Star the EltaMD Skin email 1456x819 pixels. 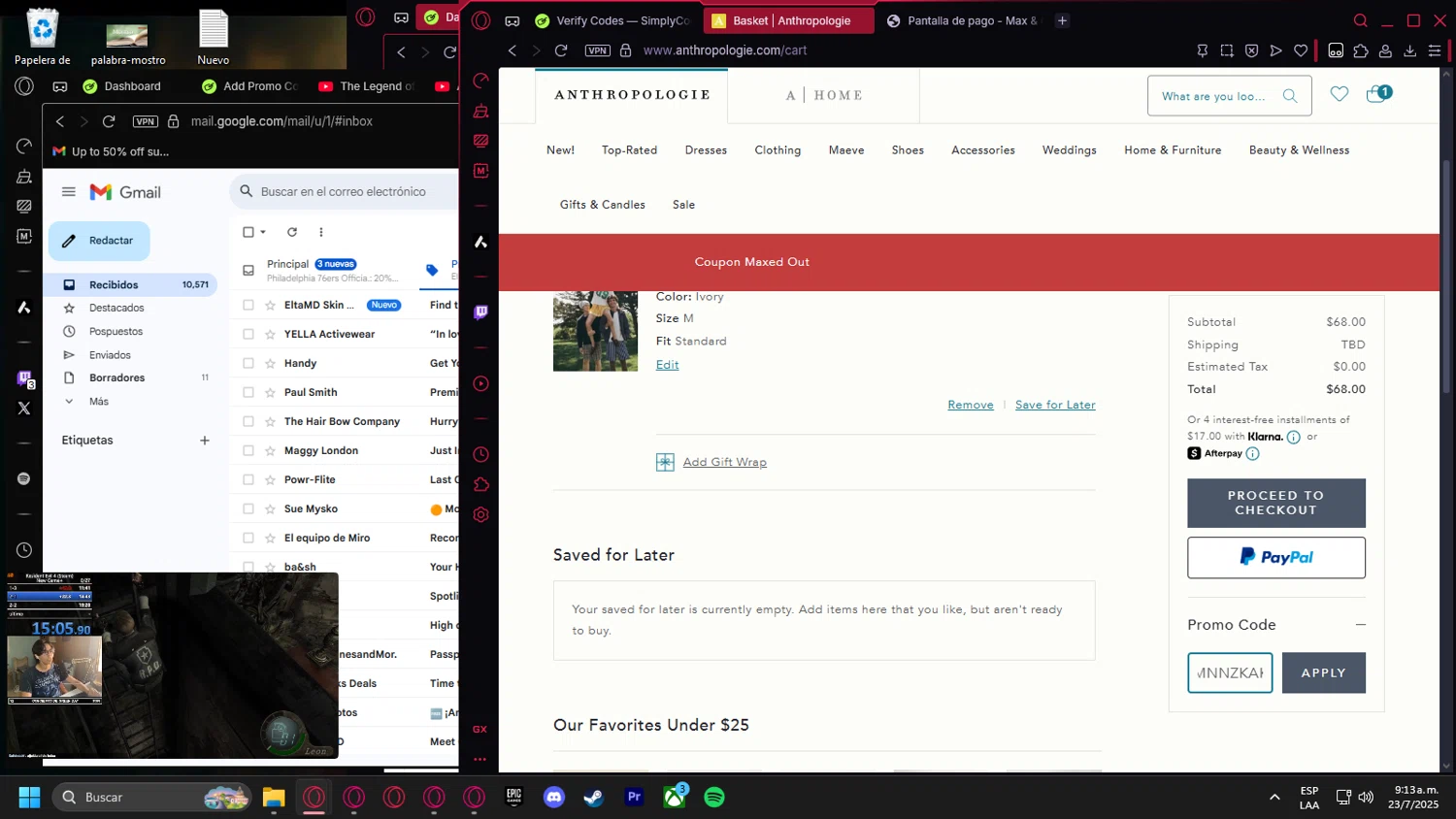click(271, 305)
